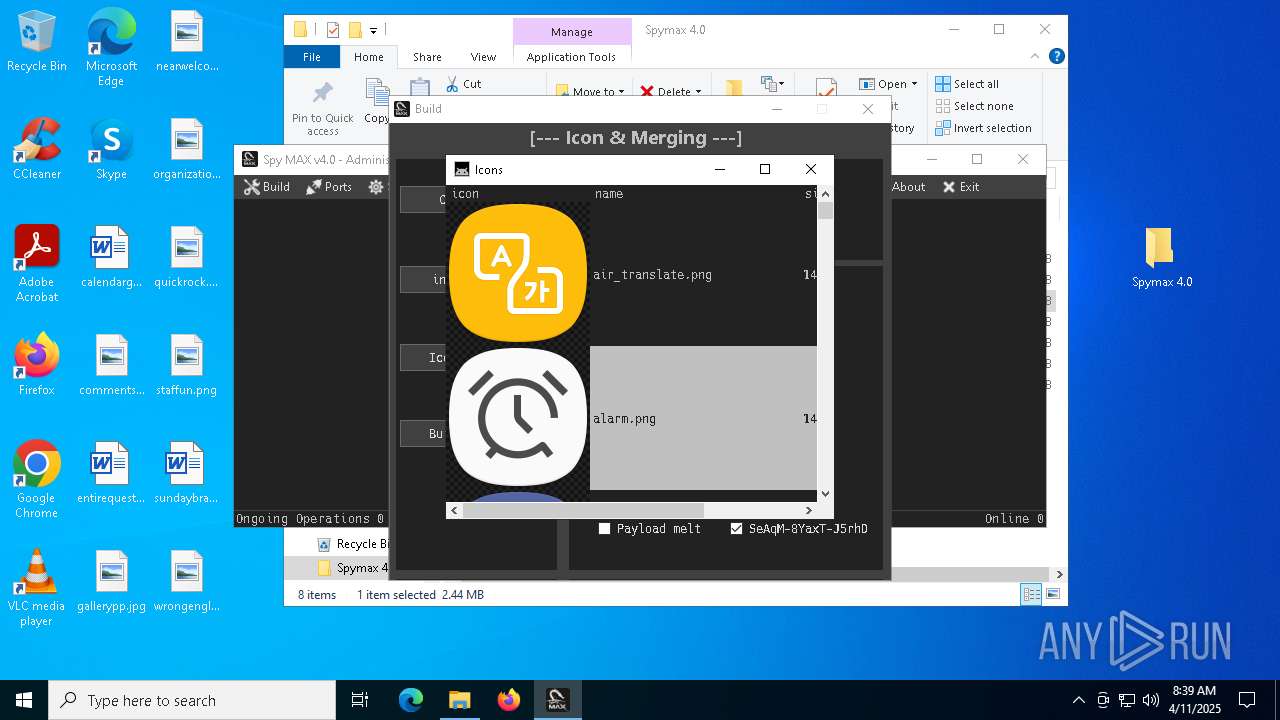
Task: Open Build menu in Spy MAX toolbar
Action: [x=267, y=187]
